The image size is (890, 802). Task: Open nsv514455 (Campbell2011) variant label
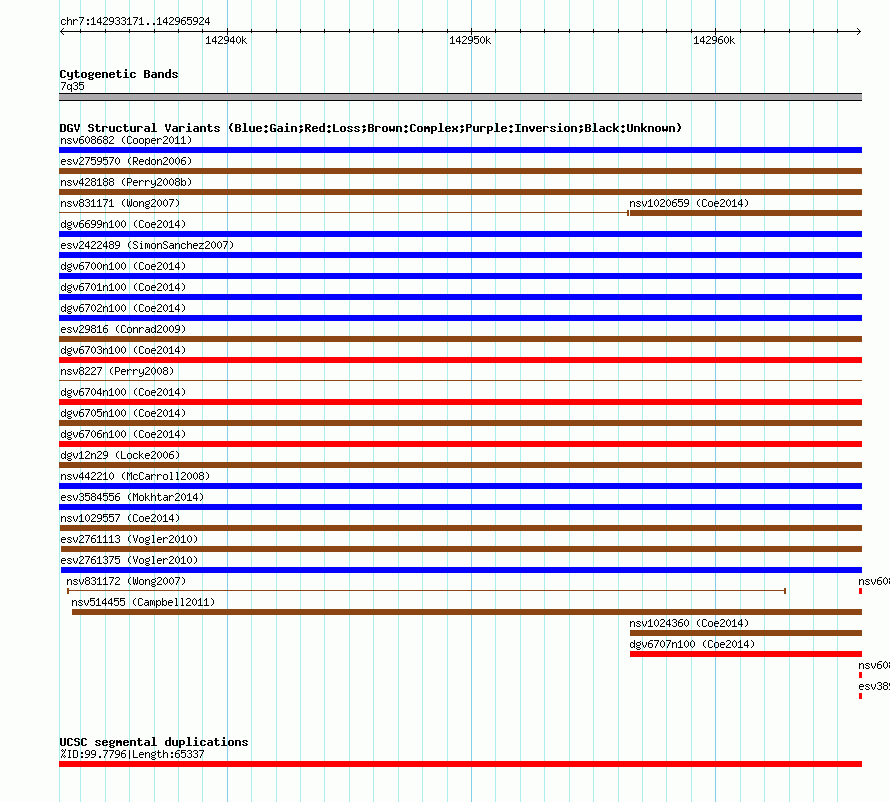coord(143,602)
